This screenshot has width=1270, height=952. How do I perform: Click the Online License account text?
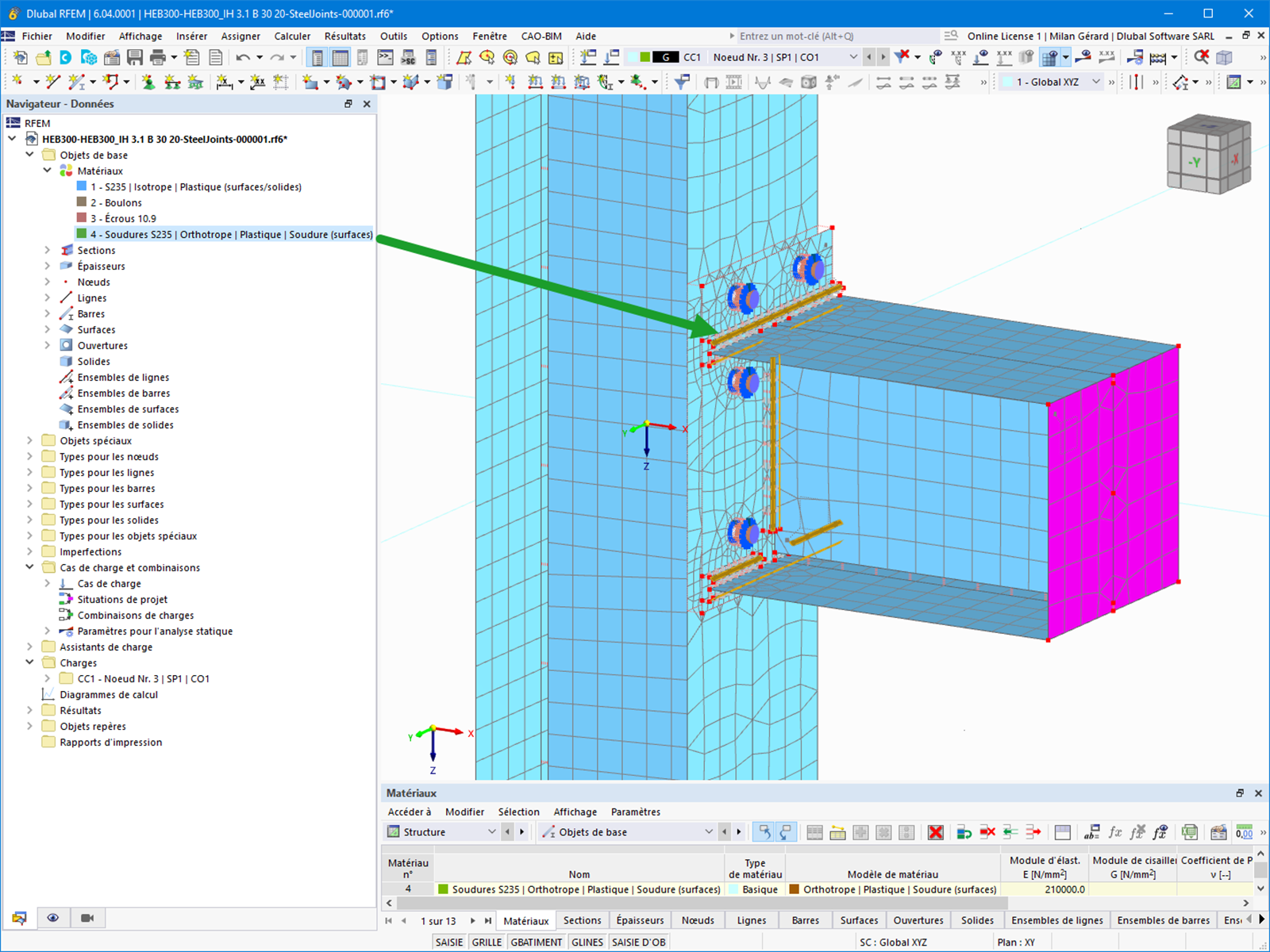click(1091, 36)
